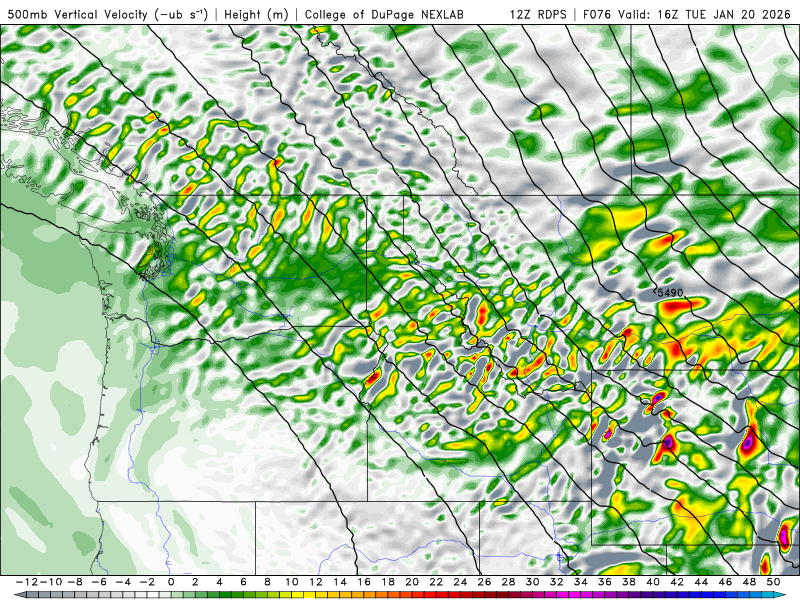
Task: Click the '26' color scale label
Action: tap(484, 582)
